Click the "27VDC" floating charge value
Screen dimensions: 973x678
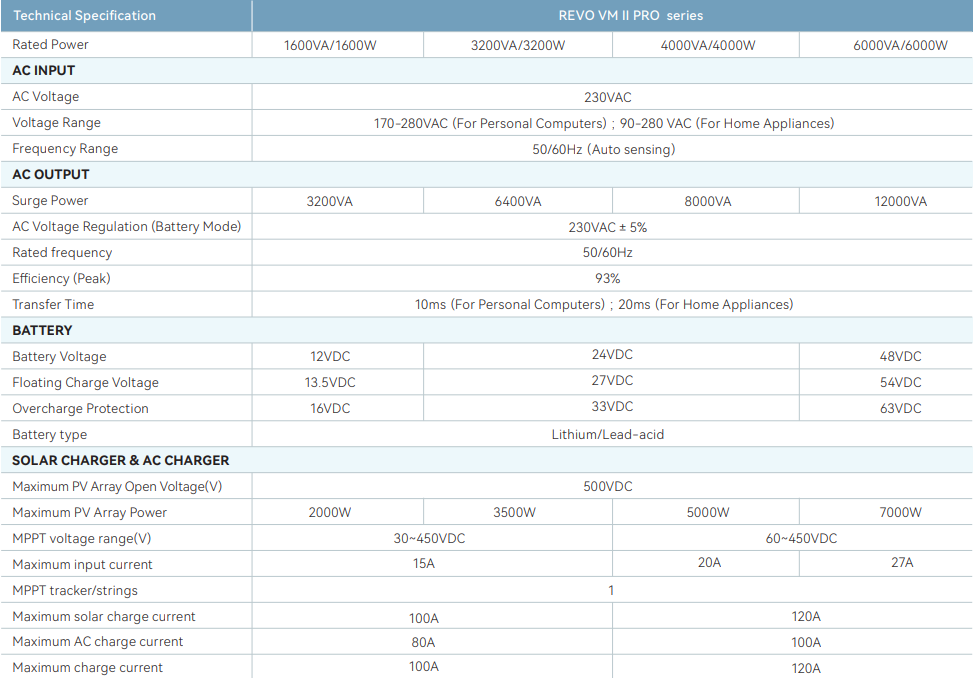pyautogui.click(x=612, y=380)
